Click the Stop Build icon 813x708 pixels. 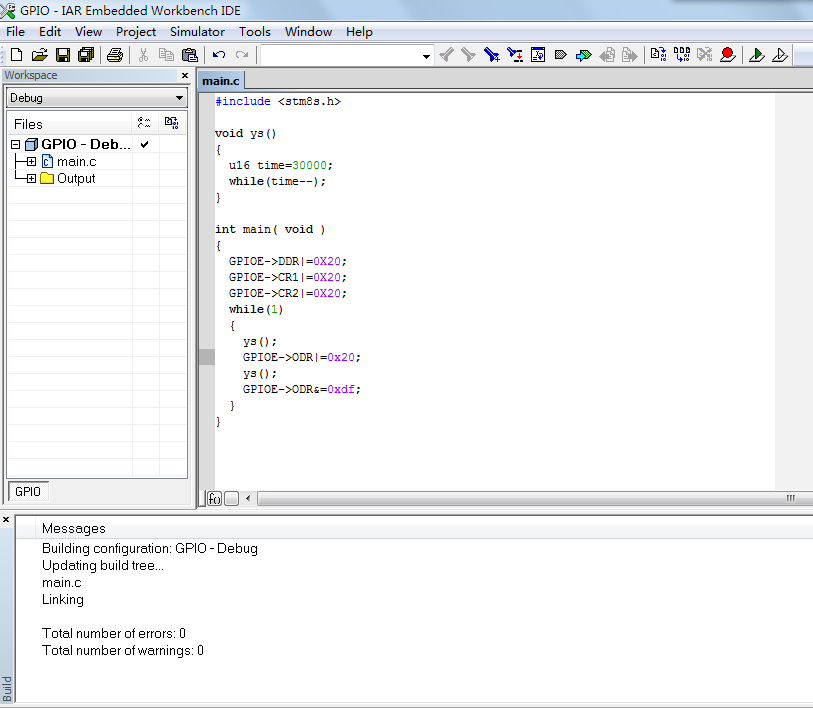tap(705, 54)
